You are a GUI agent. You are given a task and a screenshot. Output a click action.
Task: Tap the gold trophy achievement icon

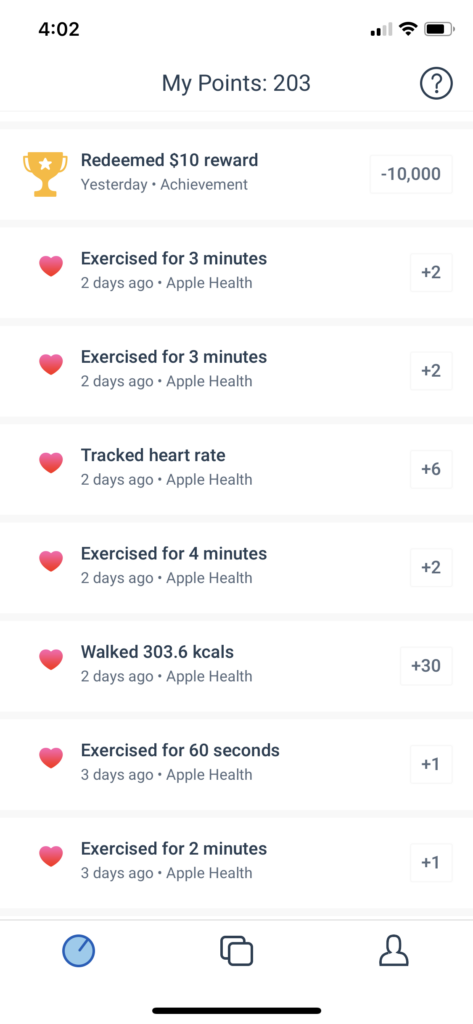click(x=45, y=174)
